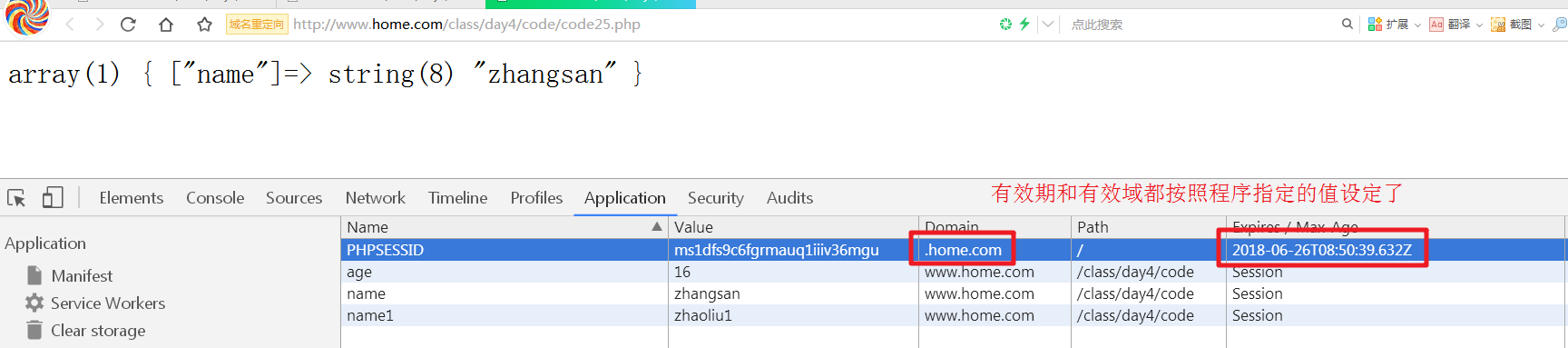Screen dimensions: 1568x348
Task: Expand the 截图 dropdown arrow
Action: [1541, 25]
